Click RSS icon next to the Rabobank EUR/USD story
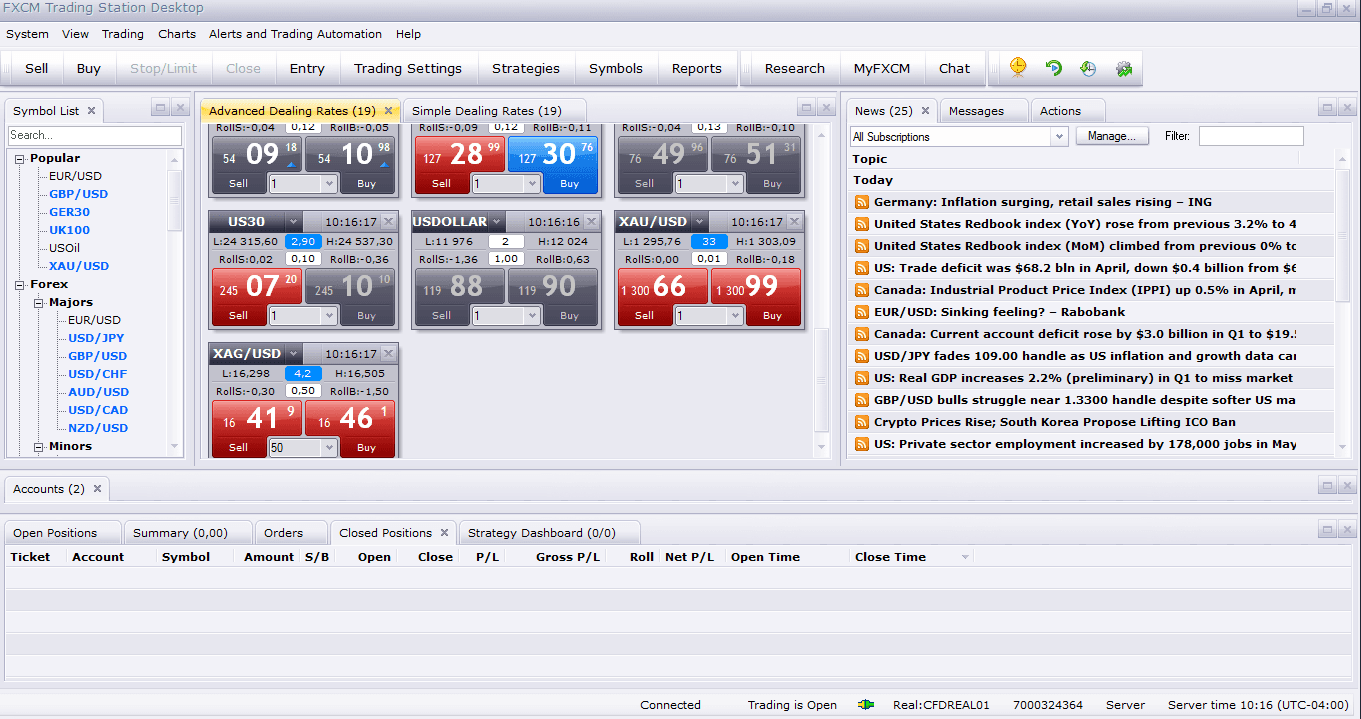 tap(861, 310)
